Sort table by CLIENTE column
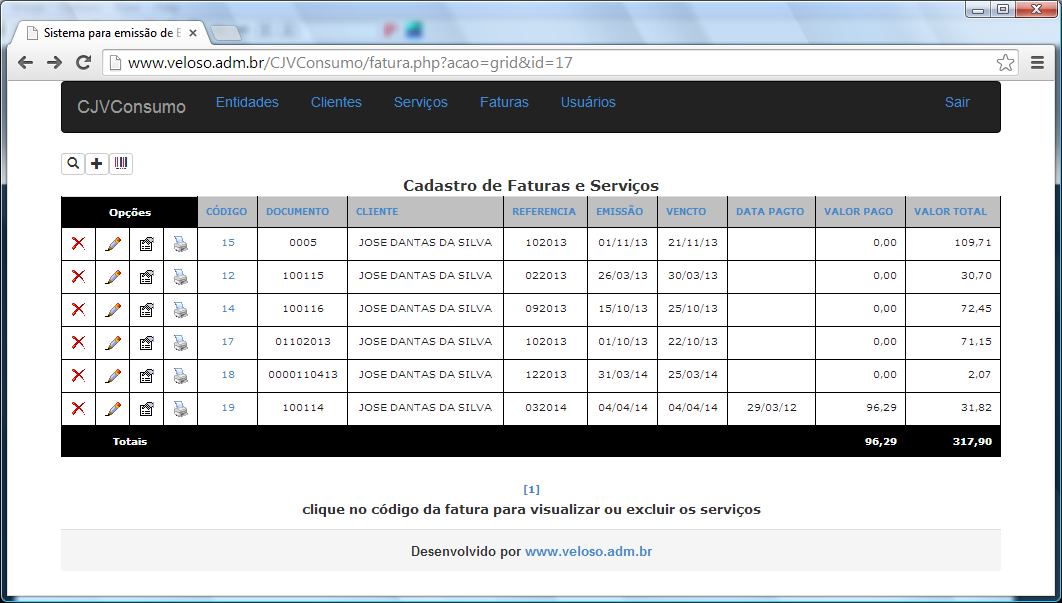This screenshot has height=603, width=1062. click(377, 211)
